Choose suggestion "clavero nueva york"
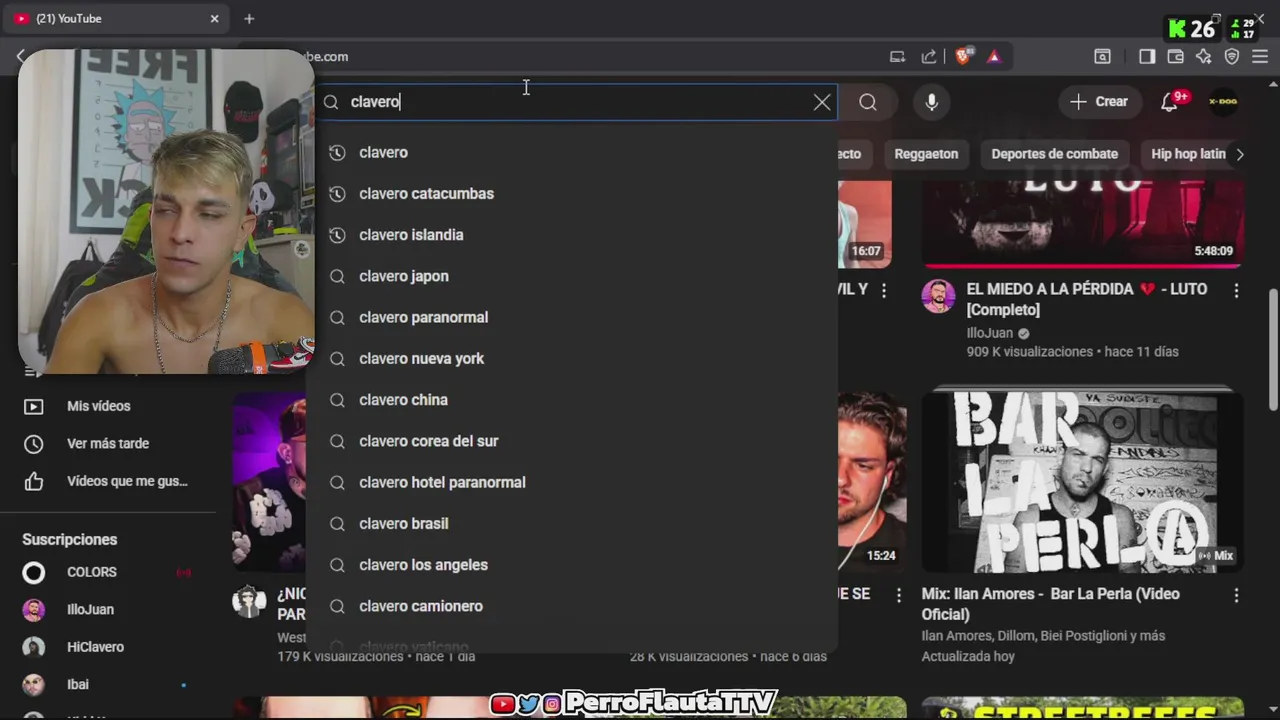Viewport: 1280px width, 720px height. [x=571, y=358]
